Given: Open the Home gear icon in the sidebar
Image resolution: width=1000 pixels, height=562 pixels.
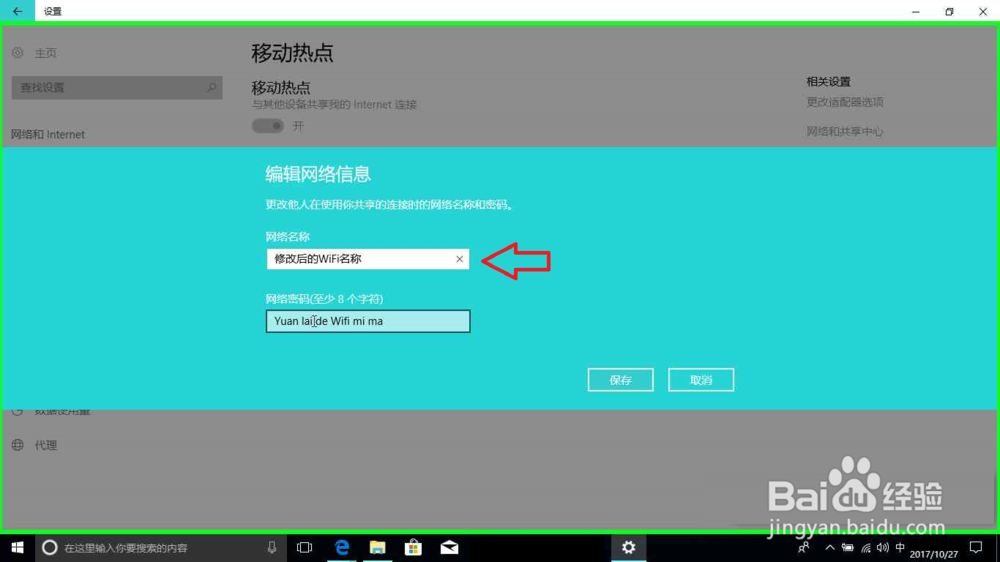Looking at the screenshot, I should 18,53.
